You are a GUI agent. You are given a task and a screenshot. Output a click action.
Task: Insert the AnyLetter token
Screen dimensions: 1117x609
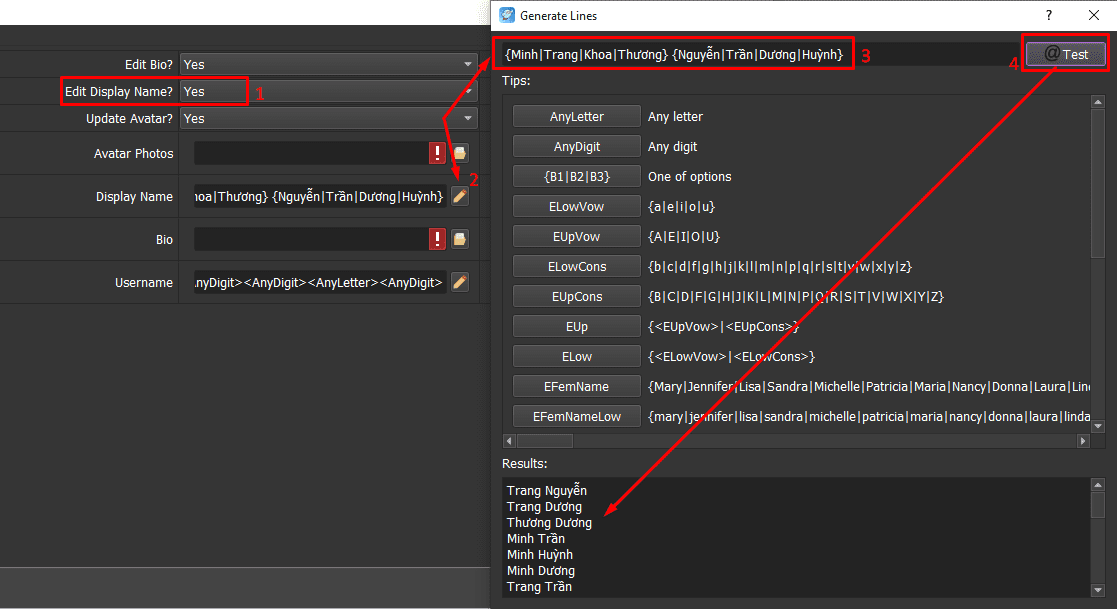click(x=576, y=116)
